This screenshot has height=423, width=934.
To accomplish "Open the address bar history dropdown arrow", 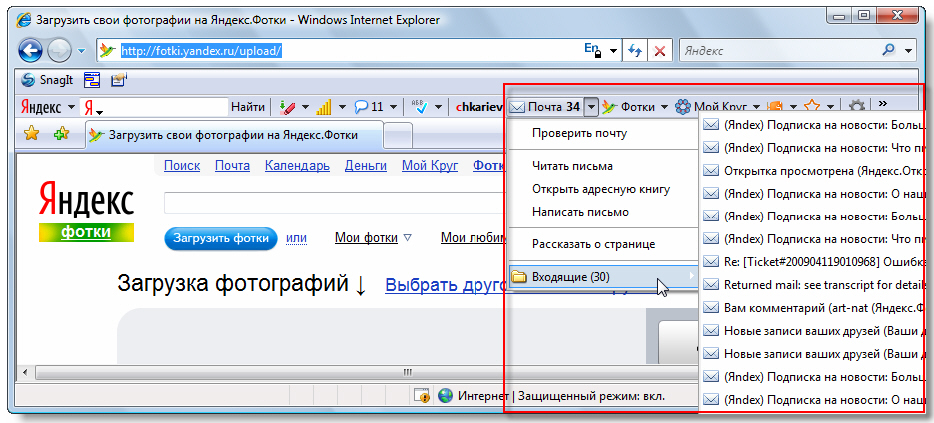I will 613,51.
